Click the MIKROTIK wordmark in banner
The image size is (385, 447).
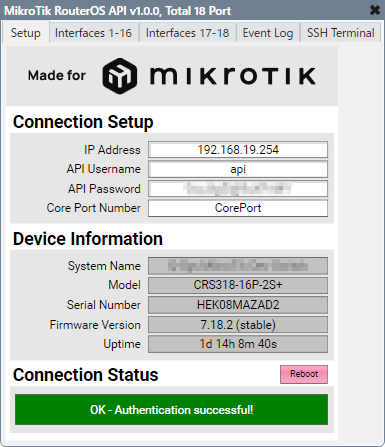click(233, 76)
